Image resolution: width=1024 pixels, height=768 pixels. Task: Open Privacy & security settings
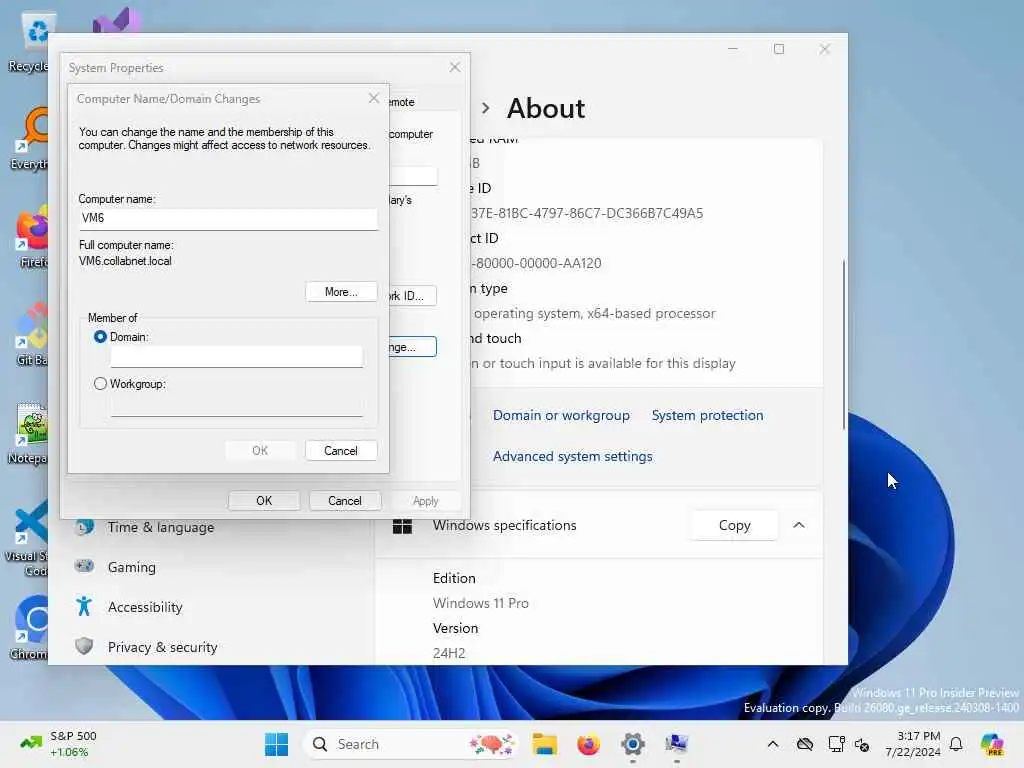pos(162,647)
